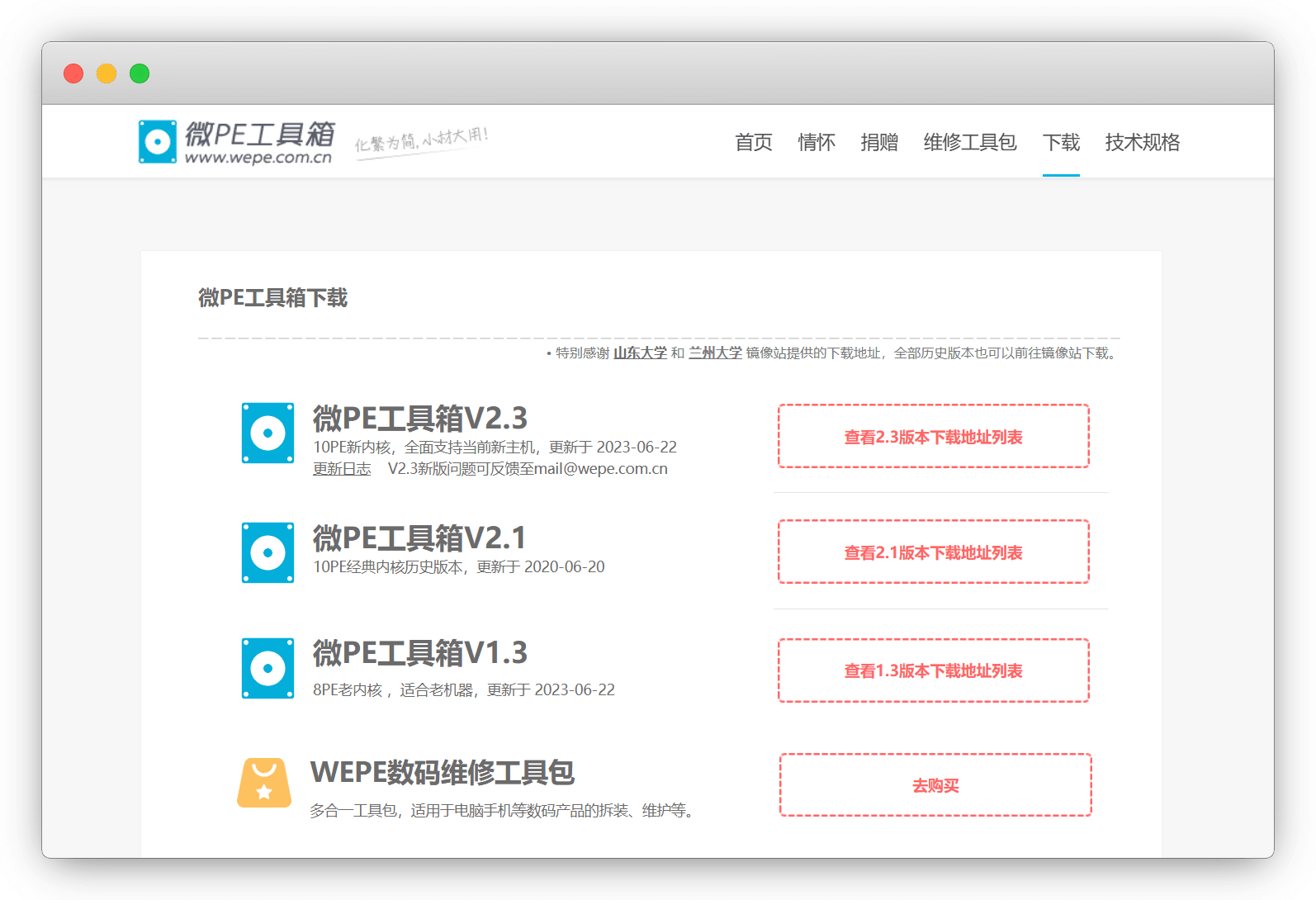Open the 捐赠 navigation item
Viewport: 1316px width, 900px height.
[878, 142]
